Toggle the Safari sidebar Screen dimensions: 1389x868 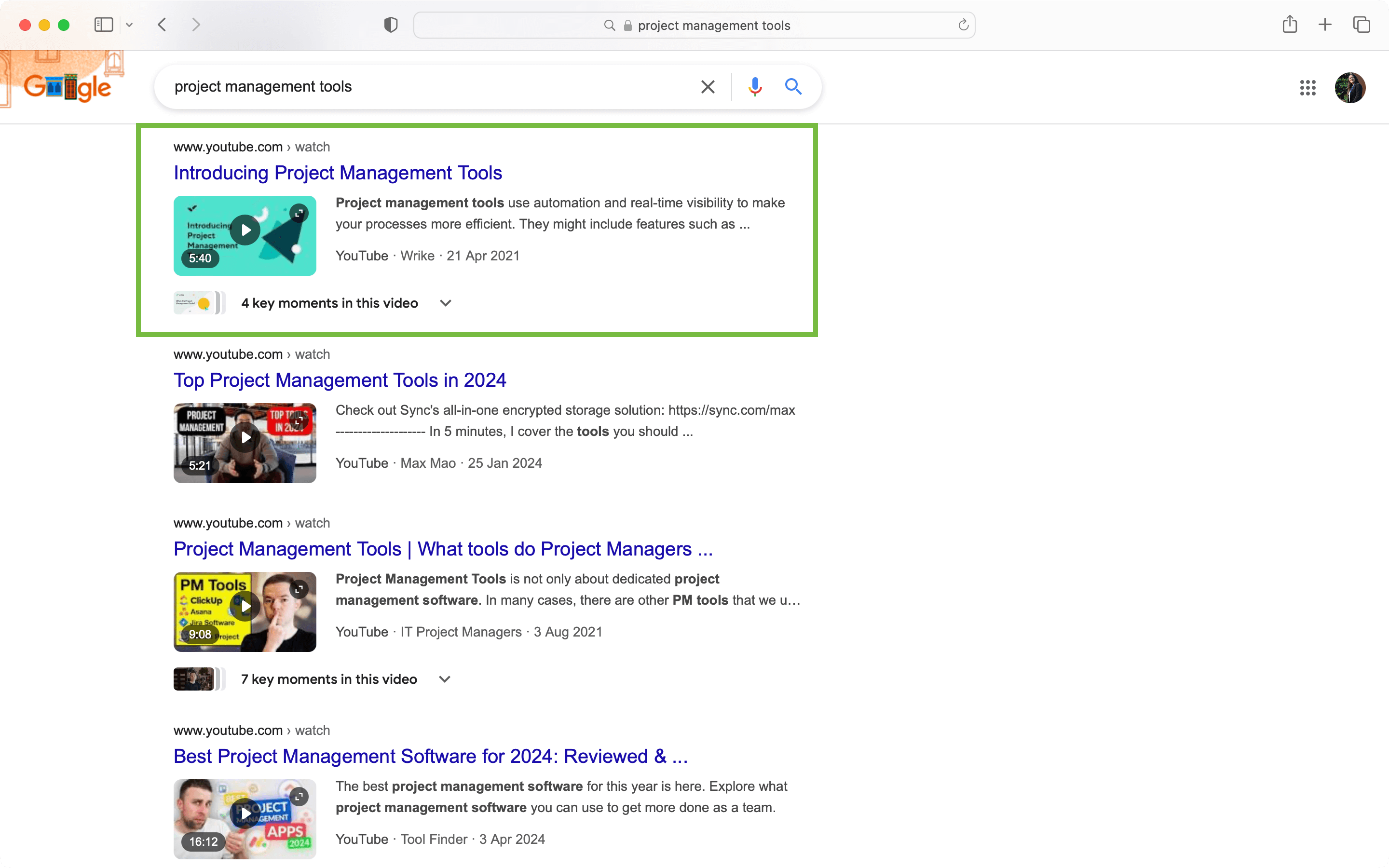pos(103,25)
